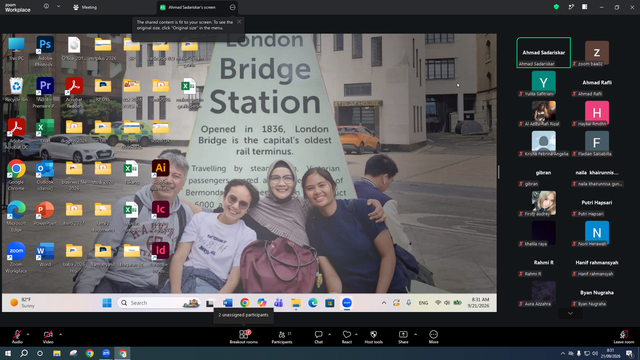Open the audio options arrow next to Audio
The width and height of the screenshot is (640, 360).
[28, 334]
